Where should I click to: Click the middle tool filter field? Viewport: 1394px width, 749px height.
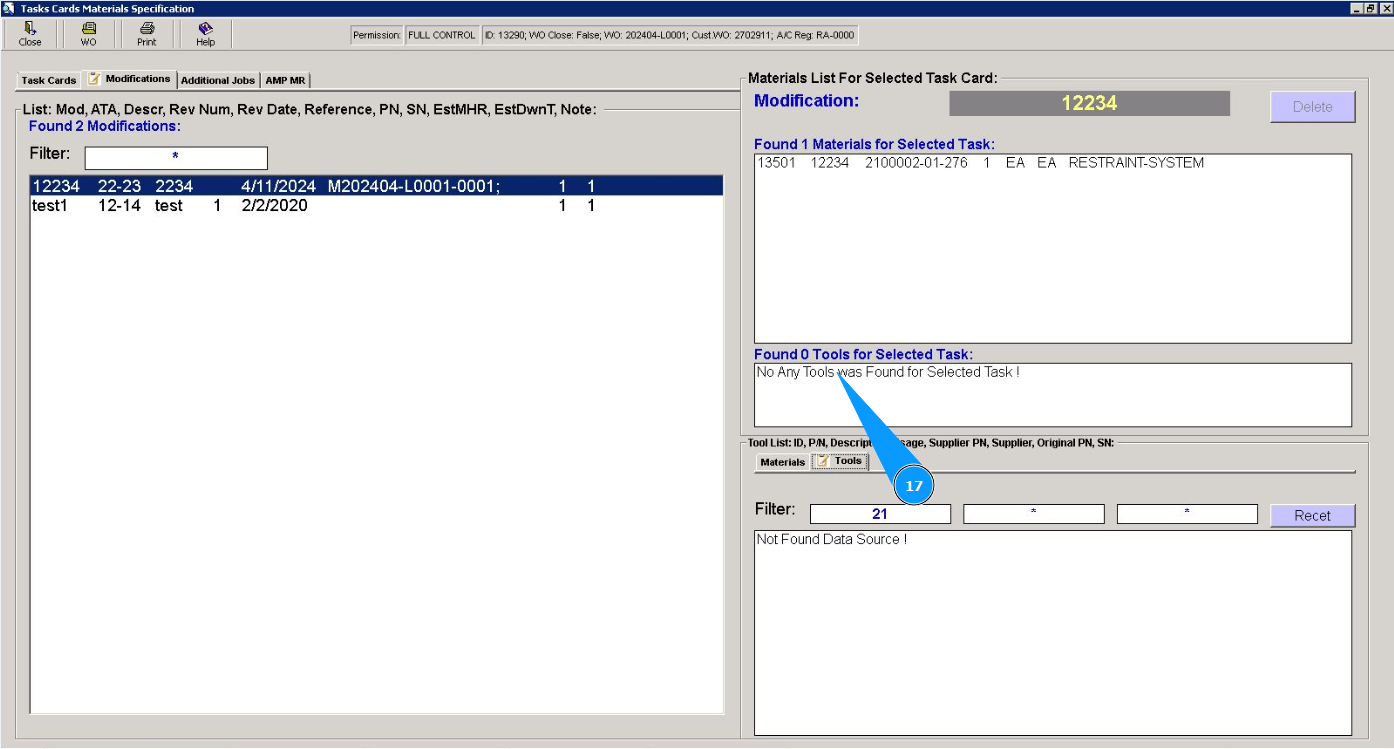pos(1034,514)
